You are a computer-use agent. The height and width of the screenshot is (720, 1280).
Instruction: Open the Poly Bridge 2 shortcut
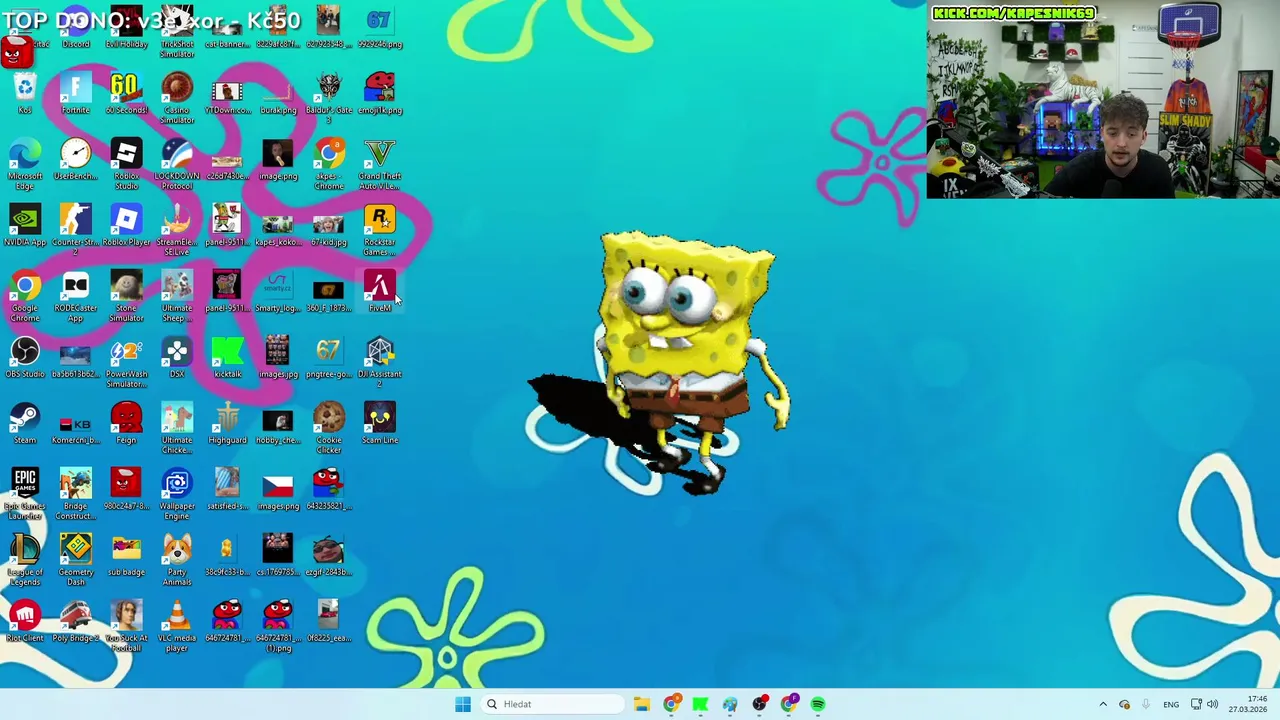(75, 621)
